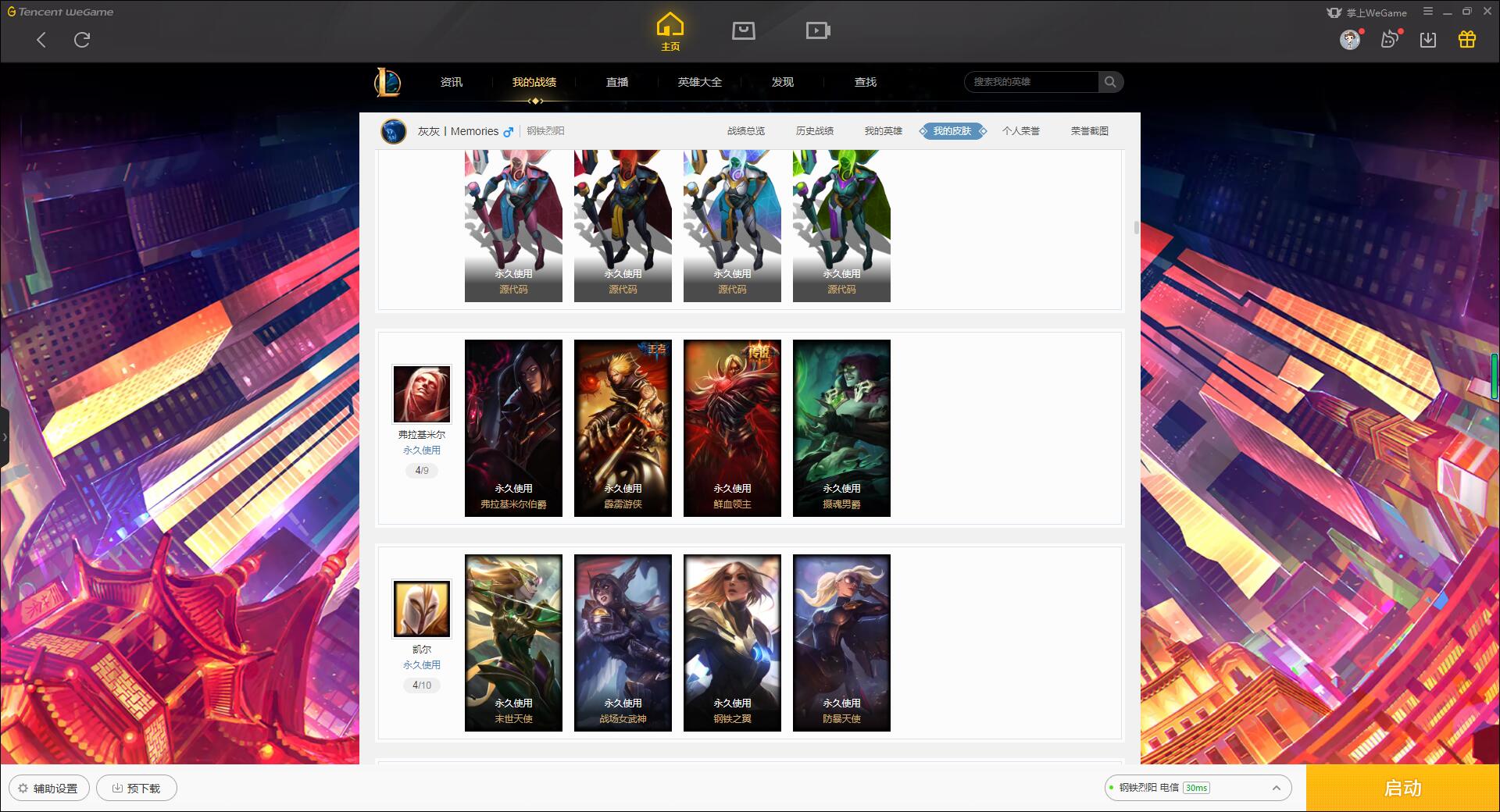Click the 灰灰丨Memories summoner name

[458, 131]
